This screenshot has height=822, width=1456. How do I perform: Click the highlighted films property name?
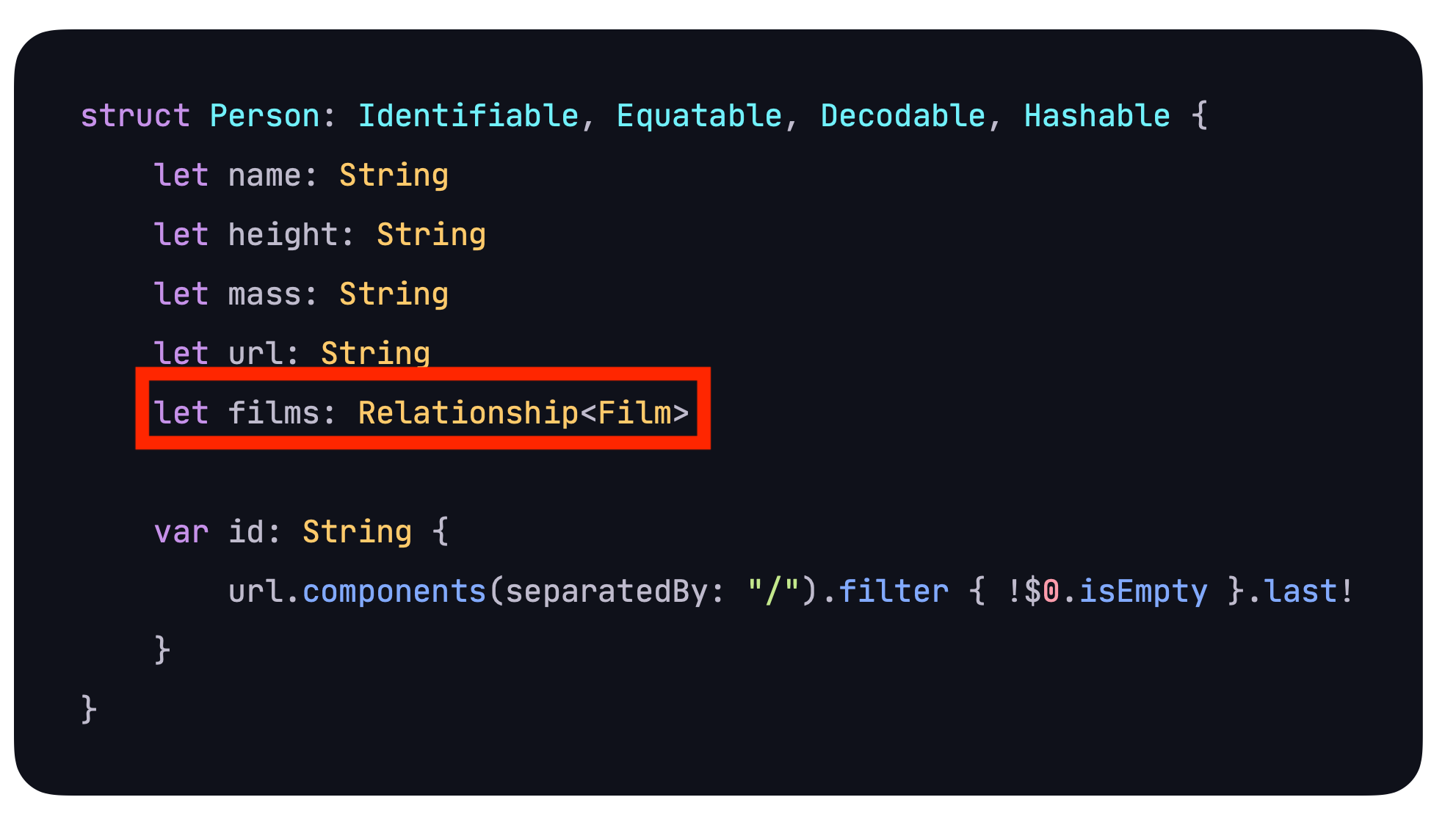(x=274, y=412)
